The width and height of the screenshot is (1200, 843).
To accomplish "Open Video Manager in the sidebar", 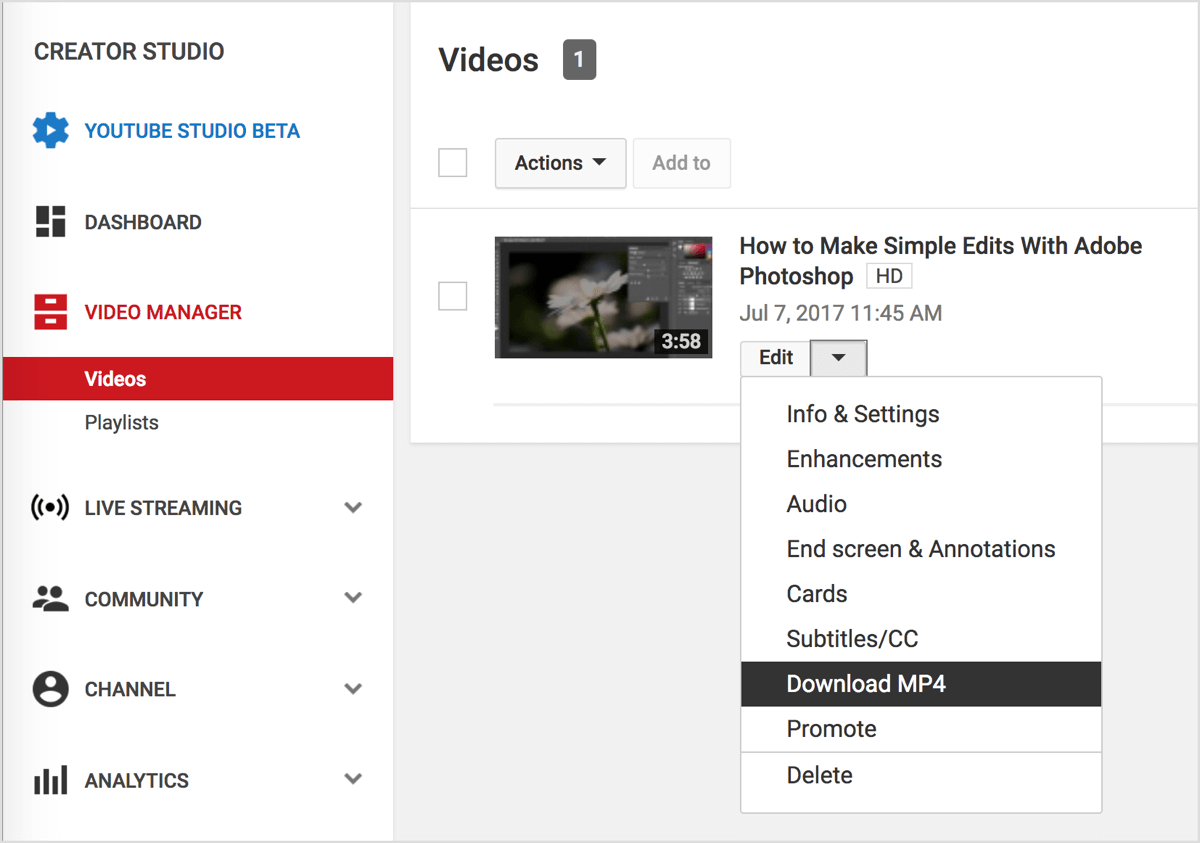I will pyautogui.click(x=163, y=312).
